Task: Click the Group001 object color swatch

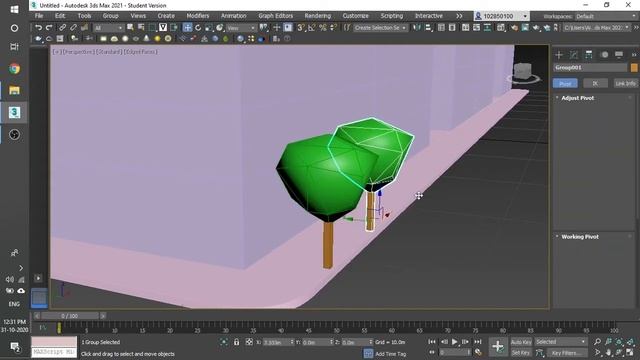Action: 634,68
